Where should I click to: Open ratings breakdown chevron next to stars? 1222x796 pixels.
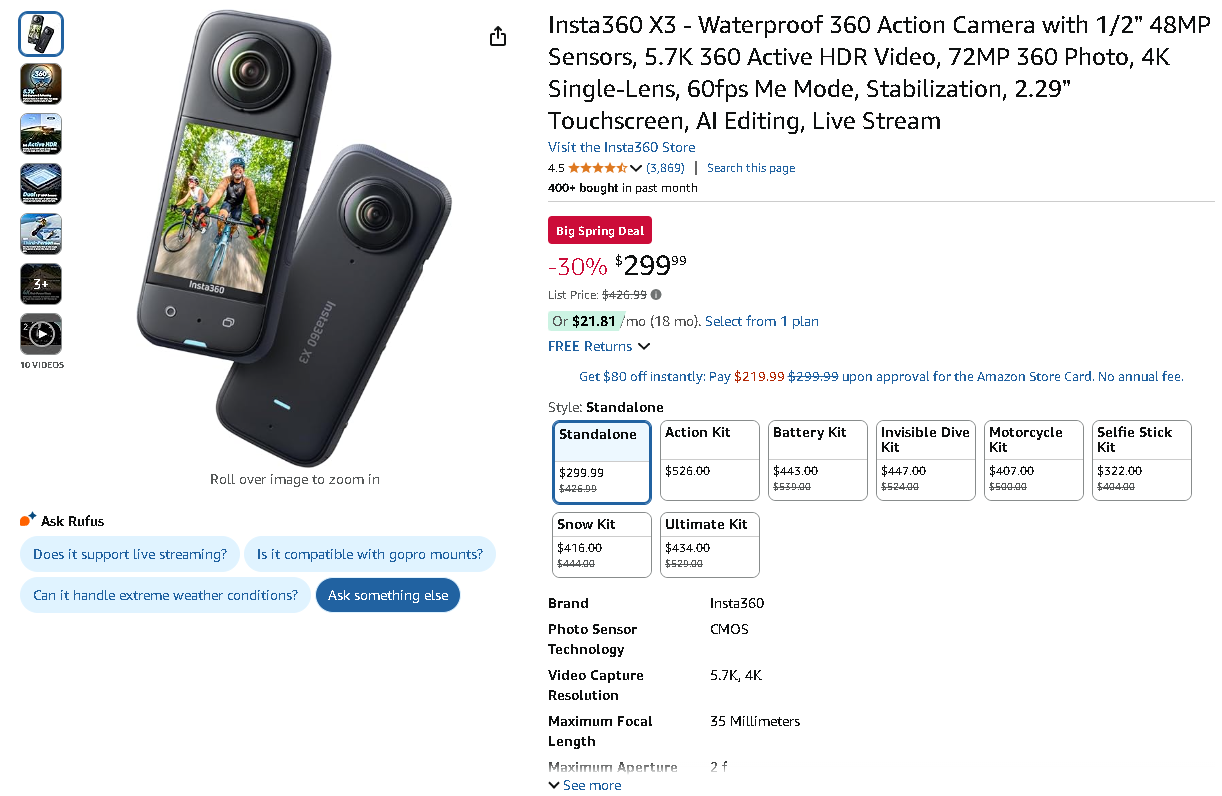(x=636, y=168)
